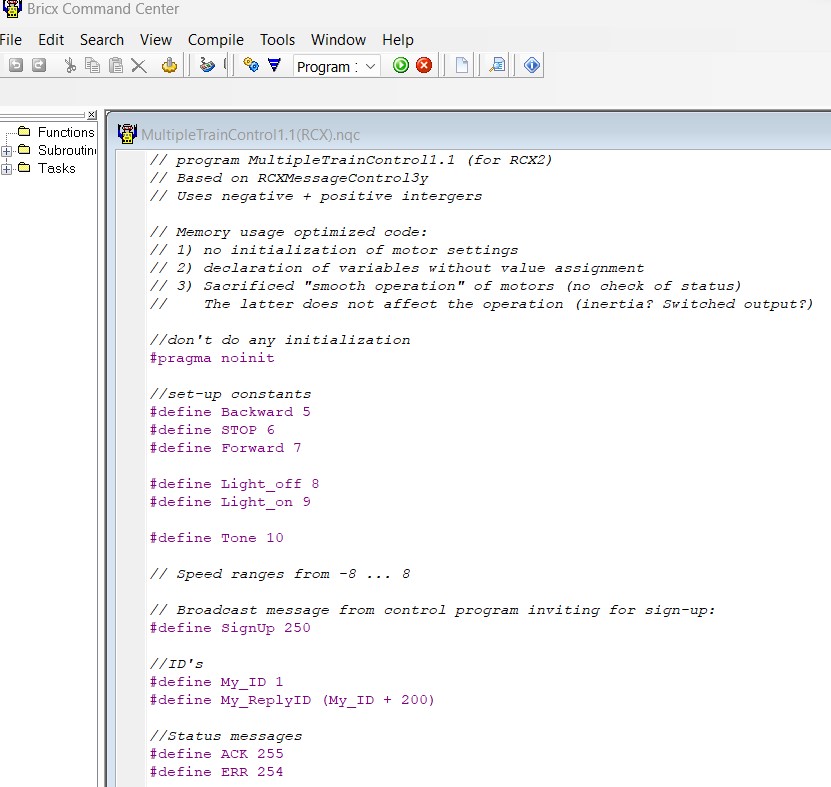
Task: Expand the Subroutines tree node
Action: (x=6, y=151)
